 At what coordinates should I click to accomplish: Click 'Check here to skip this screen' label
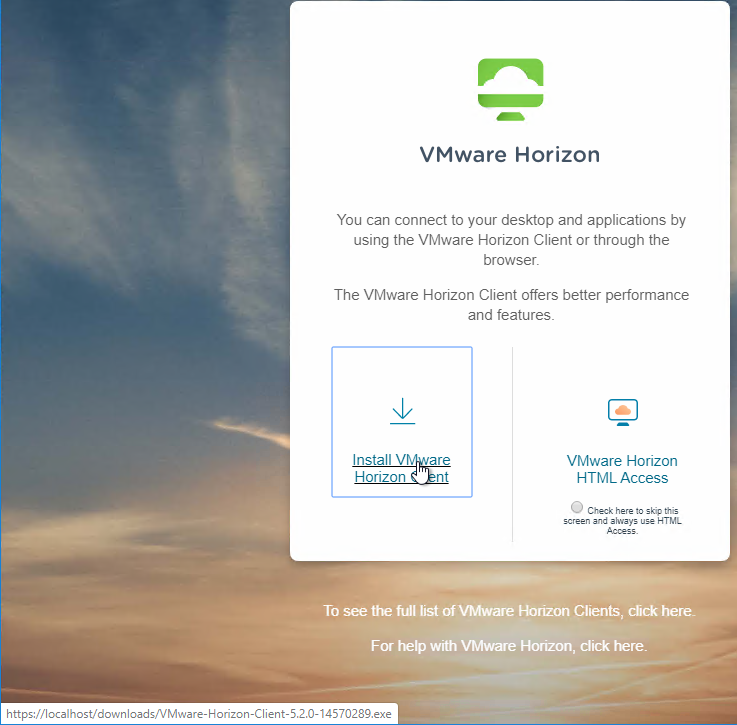622,520
